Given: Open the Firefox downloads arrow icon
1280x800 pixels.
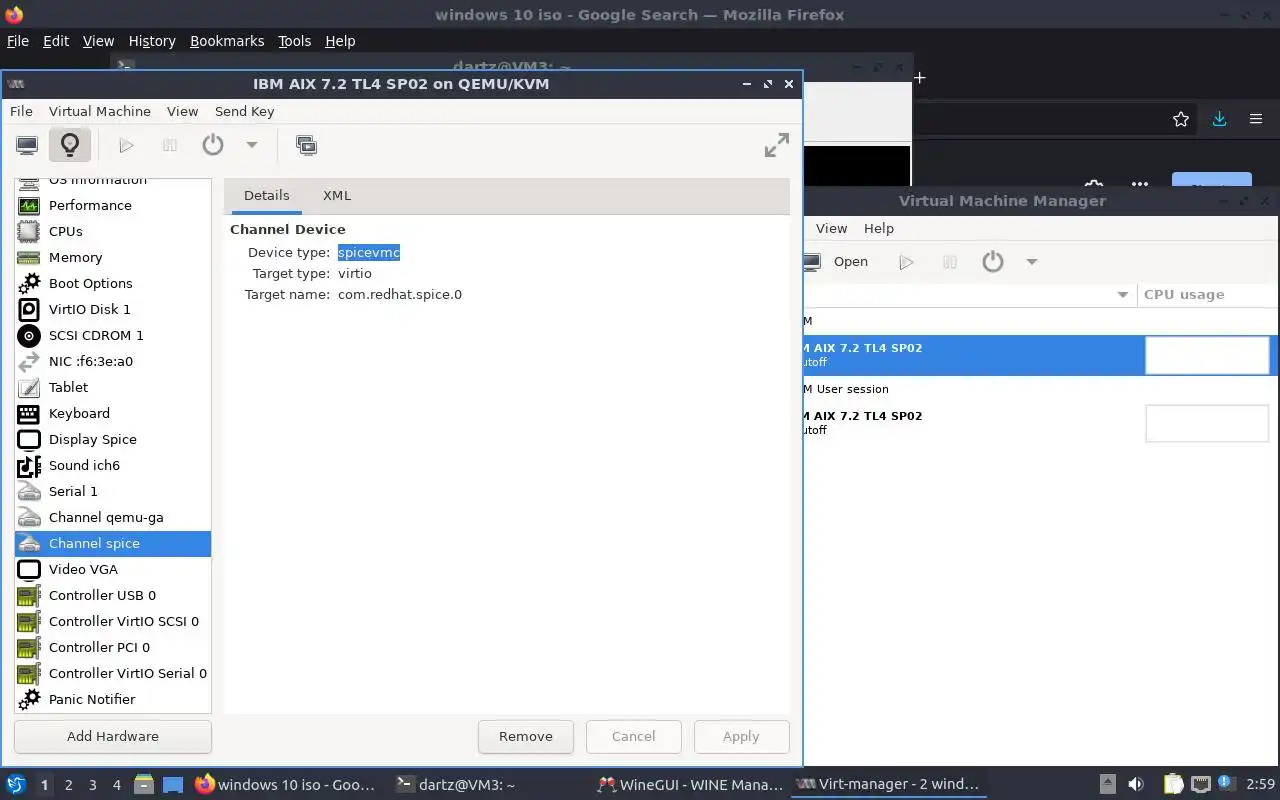Looking at the screenshot, I should point(1219,119).
